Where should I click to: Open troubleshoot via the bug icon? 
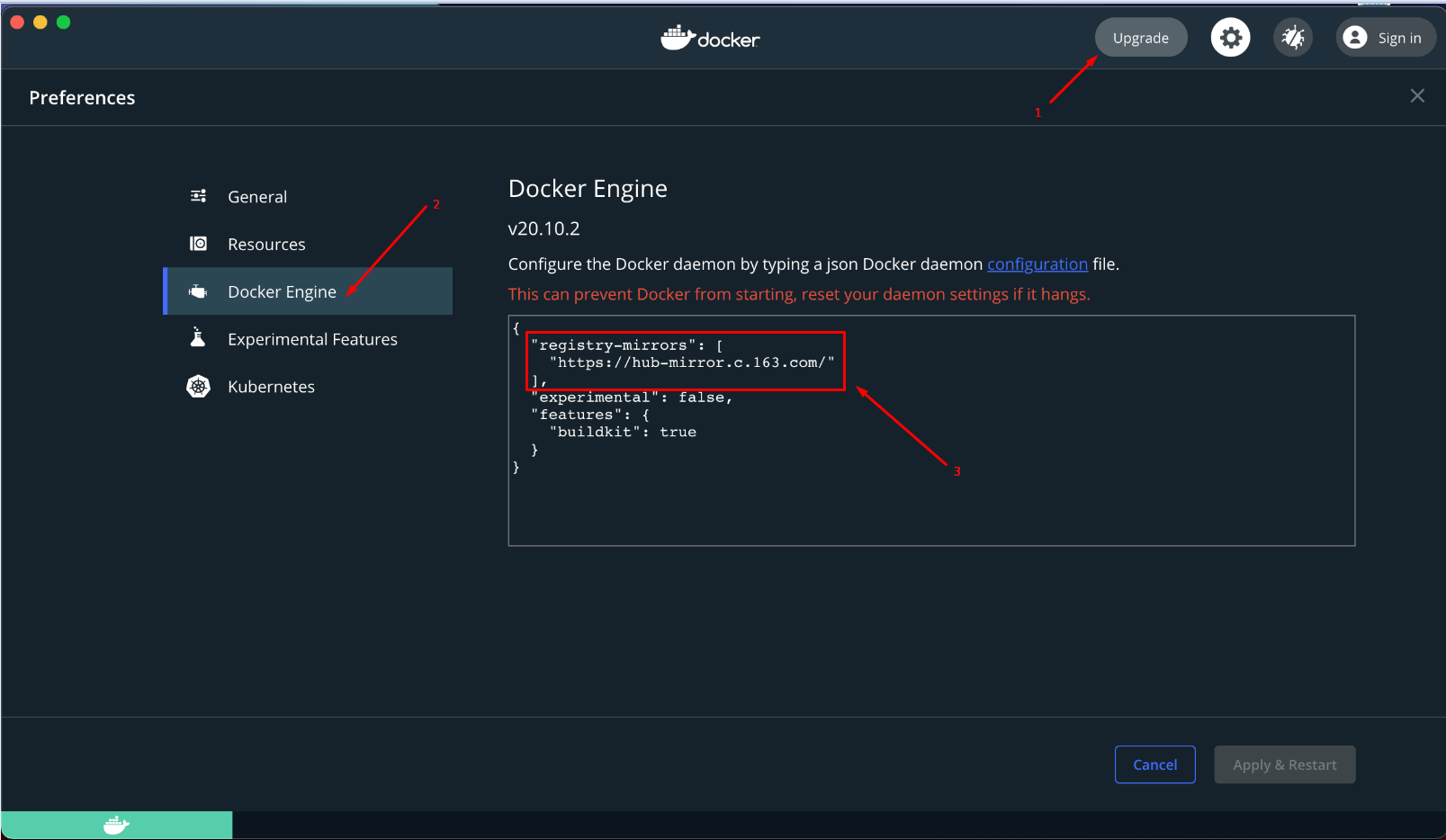tap(1293, 38)
